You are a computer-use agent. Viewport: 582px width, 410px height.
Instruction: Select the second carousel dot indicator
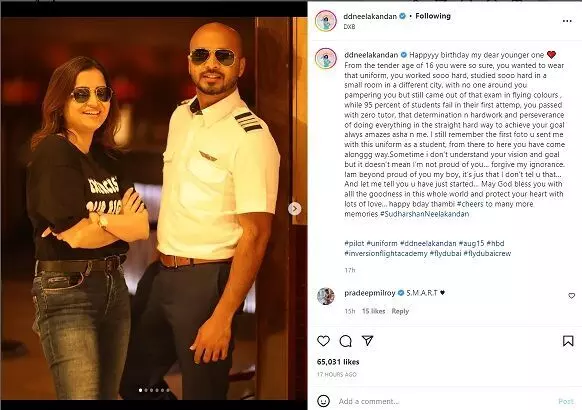(x=146, y=390)
